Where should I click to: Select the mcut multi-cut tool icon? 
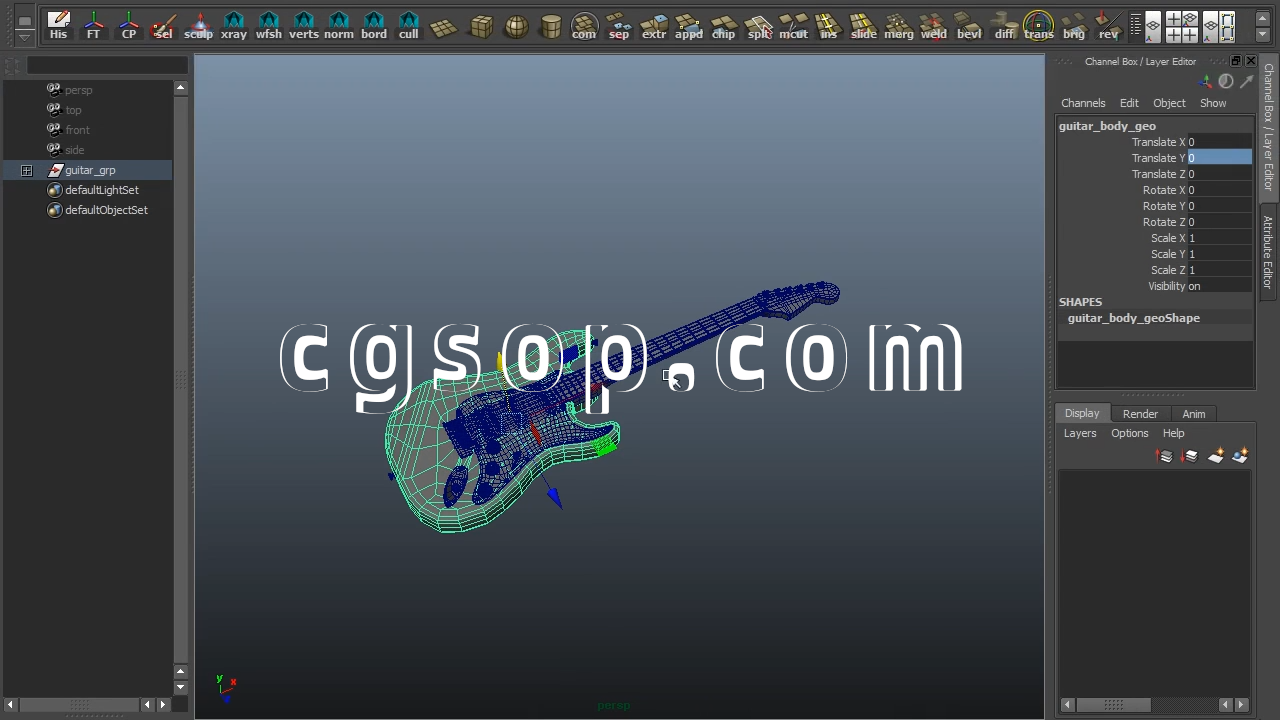(794, 26)
